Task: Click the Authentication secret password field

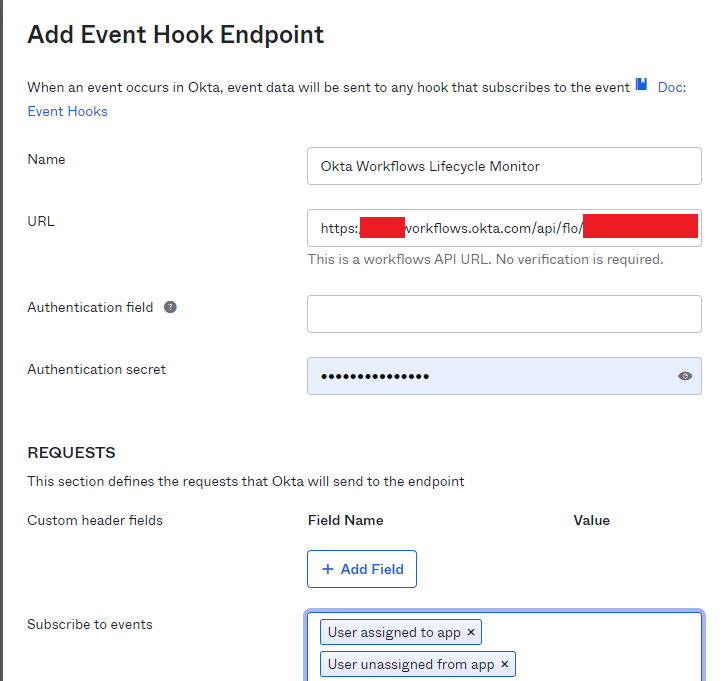Action: [490, 376]
